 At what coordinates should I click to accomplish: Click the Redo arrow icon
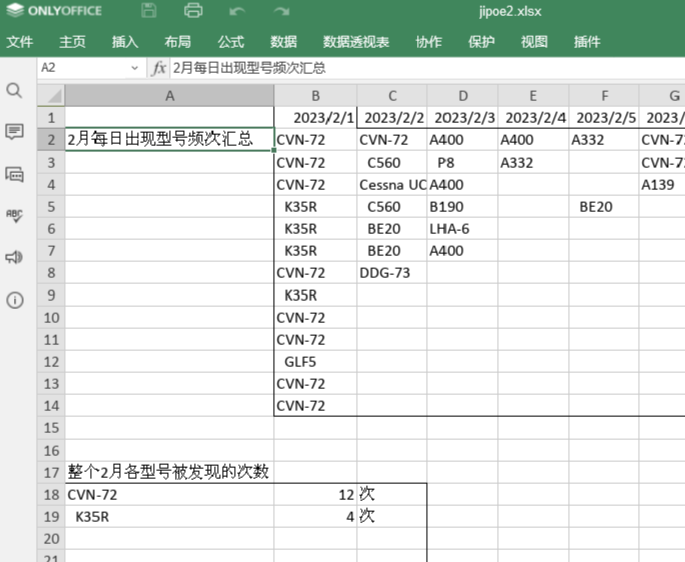(282, 11)
